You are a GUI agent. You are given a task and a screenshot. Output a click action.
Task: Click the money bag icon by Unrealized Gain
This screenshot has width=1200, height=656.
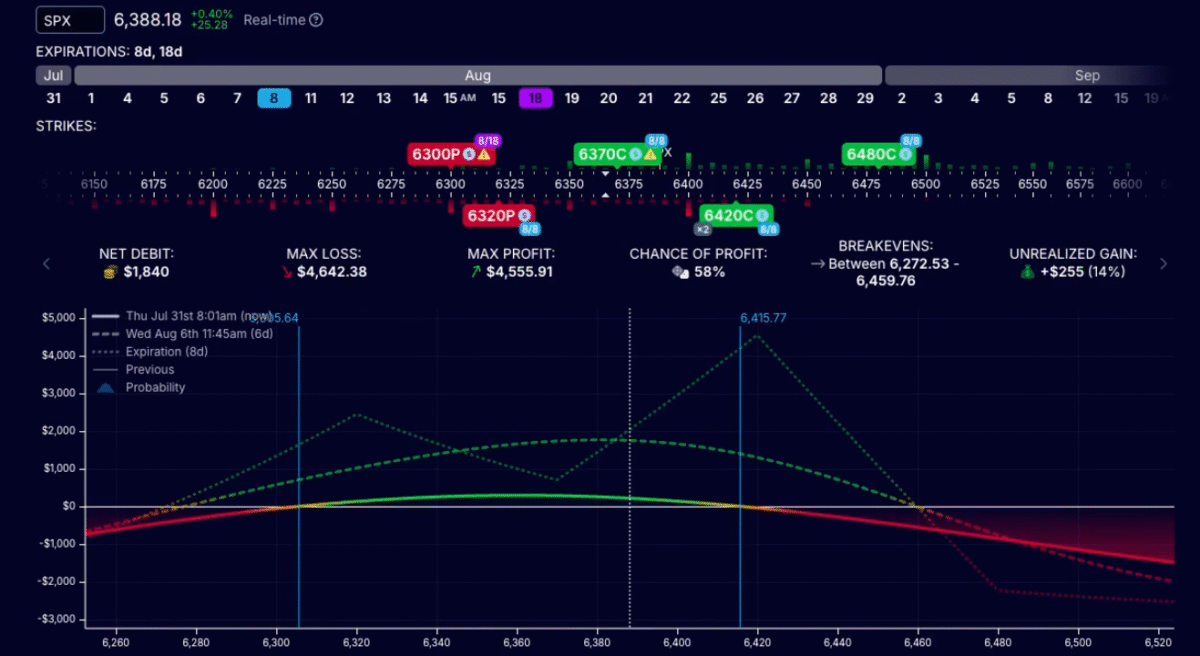(1027, 272)
